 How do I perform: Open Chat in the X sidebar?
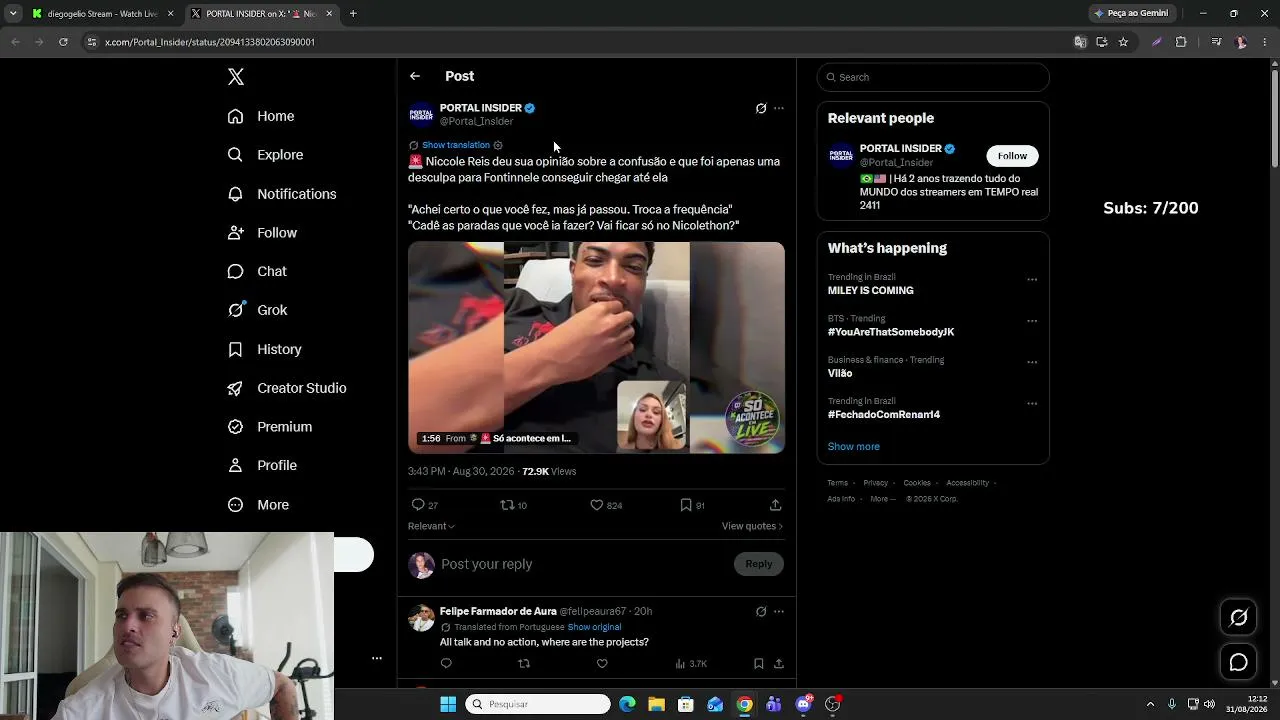coord(257,271)
